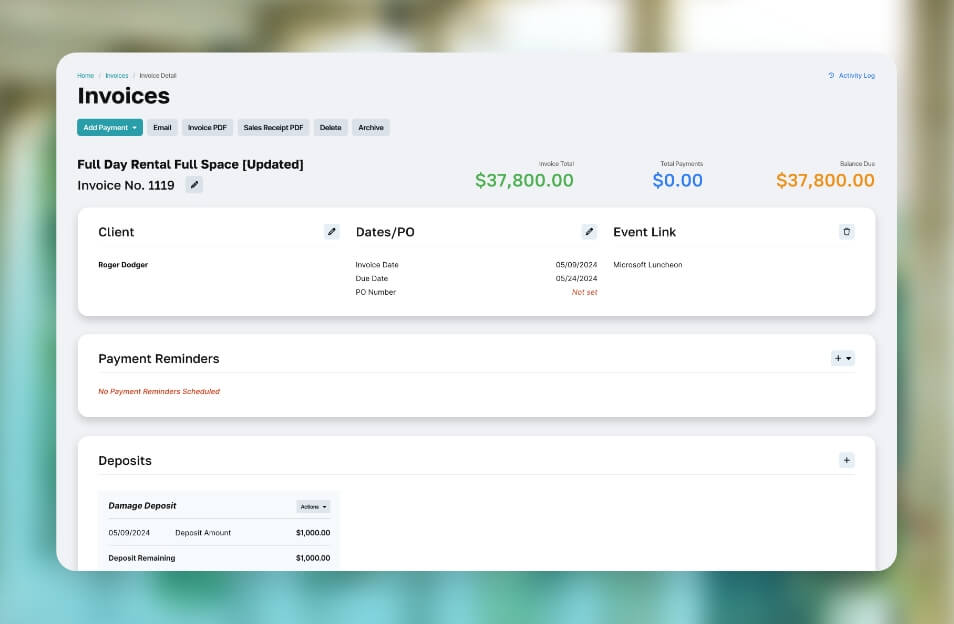
Task: Click the client name Roger Dodger
Action: 123,265
